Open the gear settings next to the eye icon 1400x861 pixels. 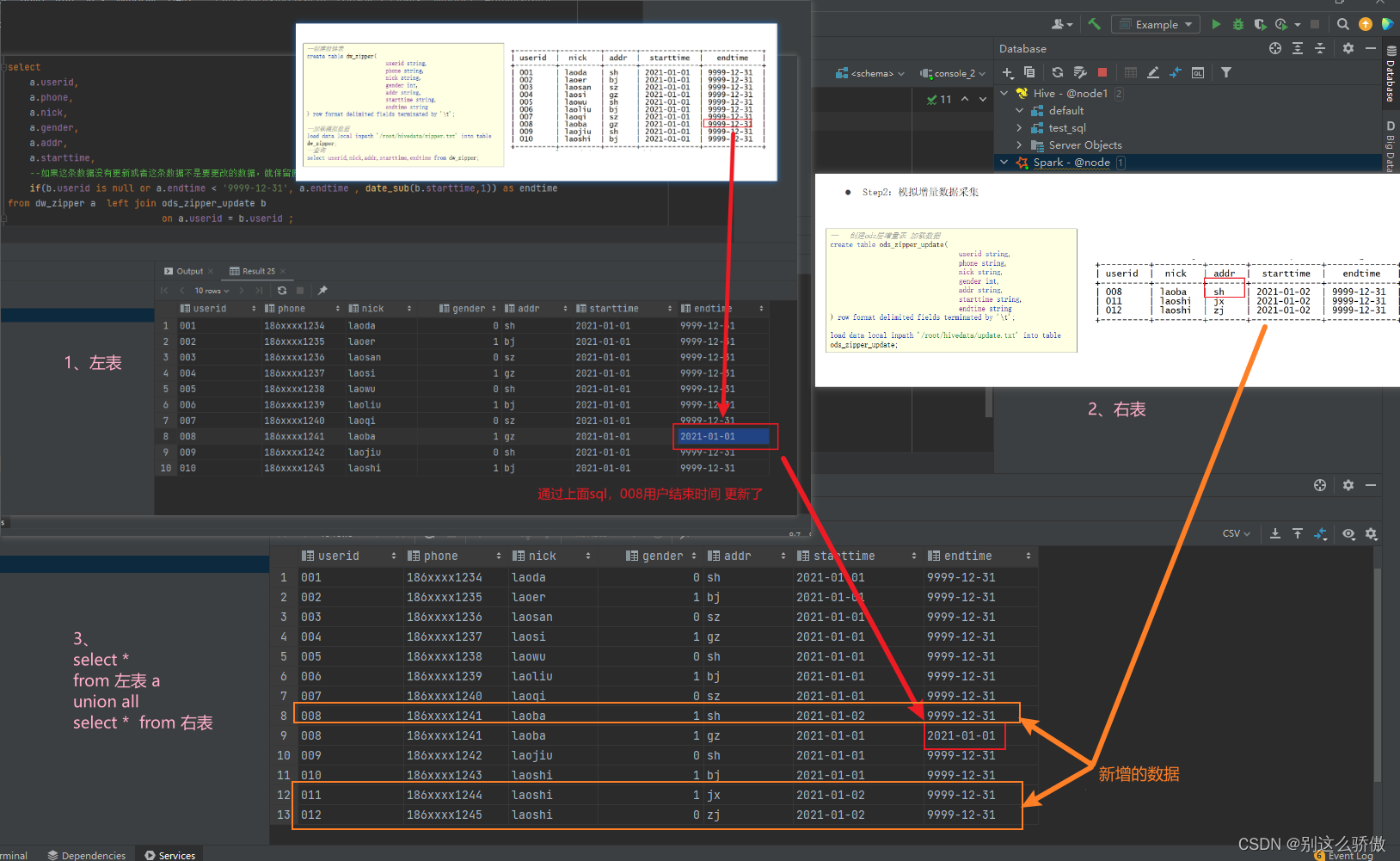click(1371, 533)
